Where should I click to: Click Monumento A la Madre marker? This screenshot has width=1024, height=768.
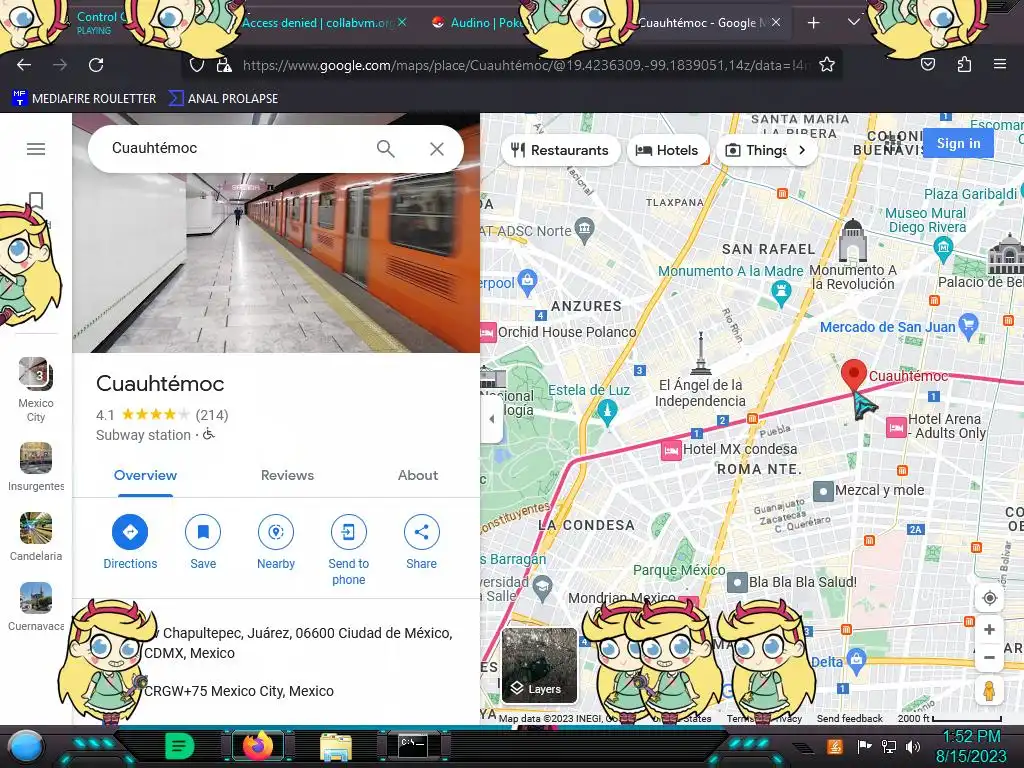(780, 292)
